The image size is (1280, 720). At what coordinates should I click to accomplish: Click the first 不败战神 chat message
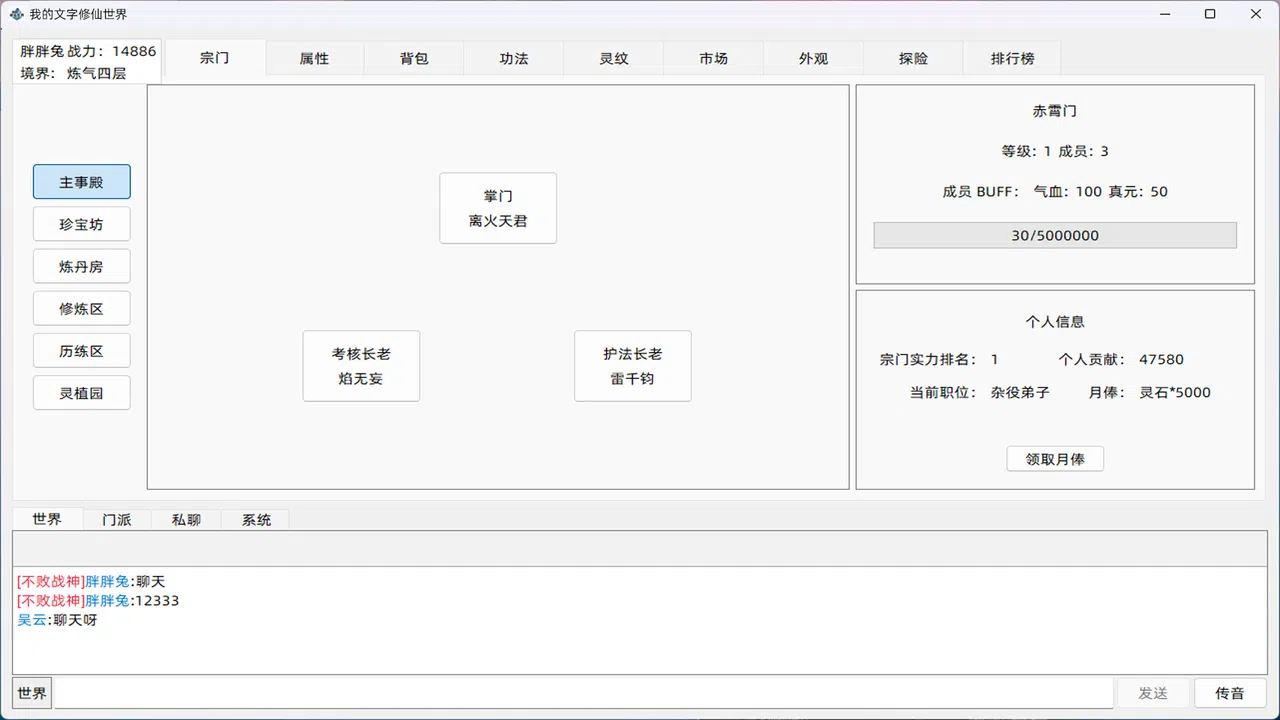coord(91,581)
